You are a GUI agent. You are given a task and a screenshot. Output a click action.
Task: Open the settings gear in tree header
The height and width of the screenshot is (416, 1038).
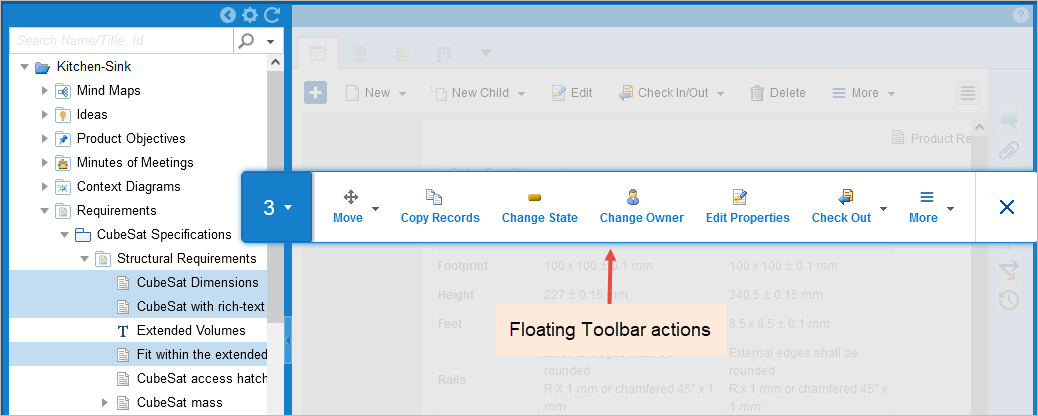(x=250, y=15)
